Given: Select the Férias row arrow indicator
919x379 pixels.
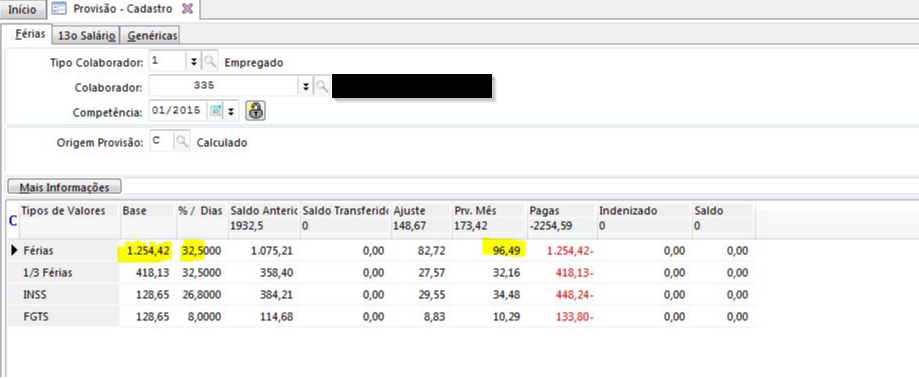Looking at the screenshot, I should pyautogui.click(x=15, y=251).
